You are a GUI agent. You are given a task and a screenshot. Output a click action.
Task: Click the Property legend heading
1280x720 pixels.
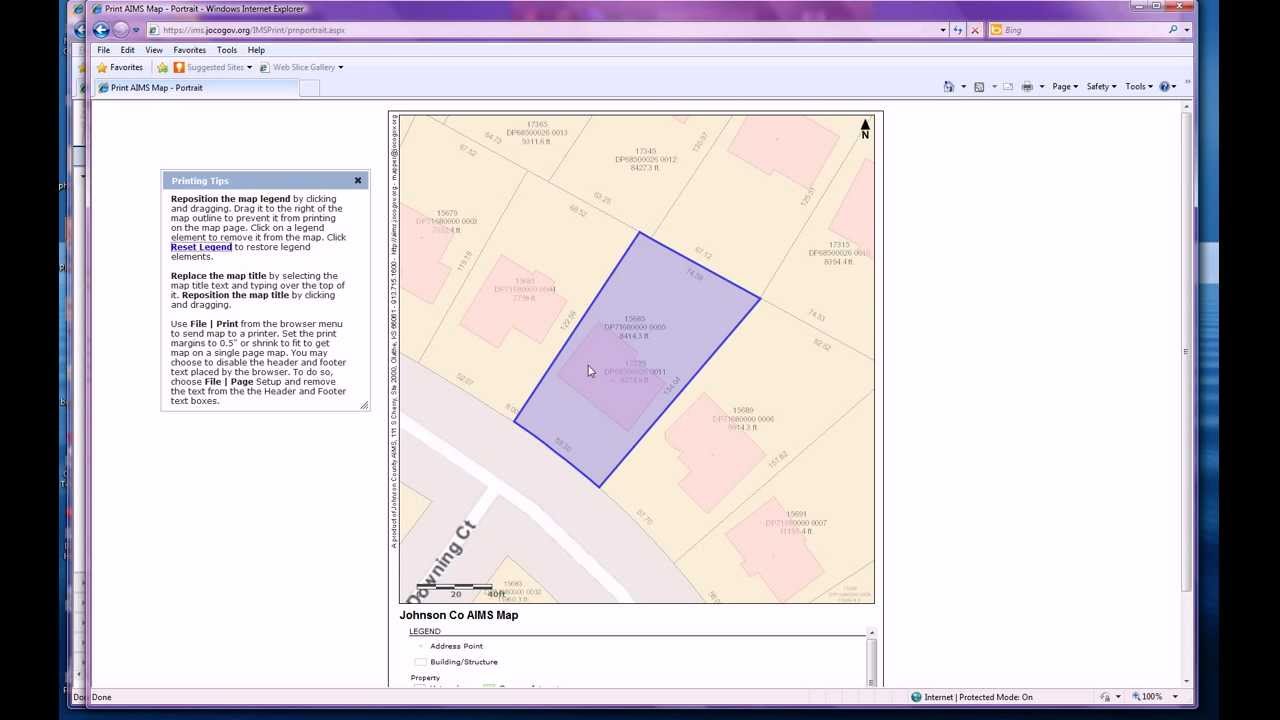tap(425, 678)
